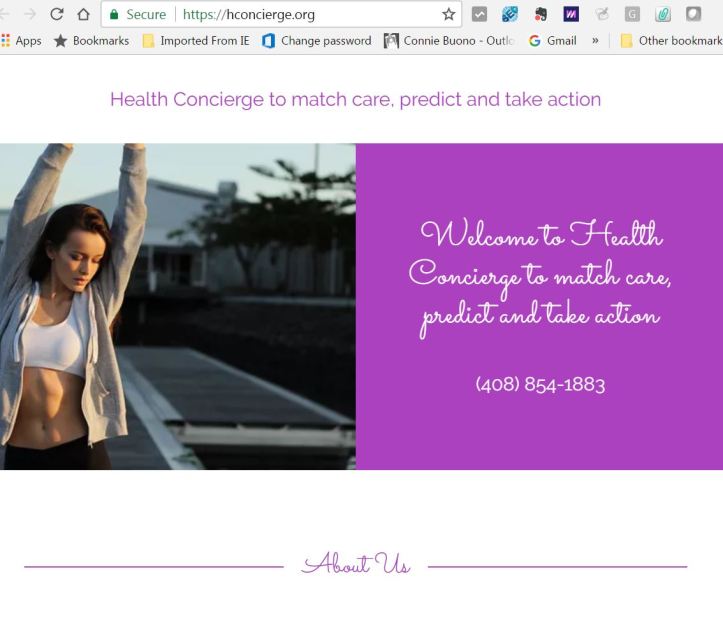Open the gray G extension icon
Image resolution: width=723 pixels, height=623 pixels.
[x=632, y=14]
